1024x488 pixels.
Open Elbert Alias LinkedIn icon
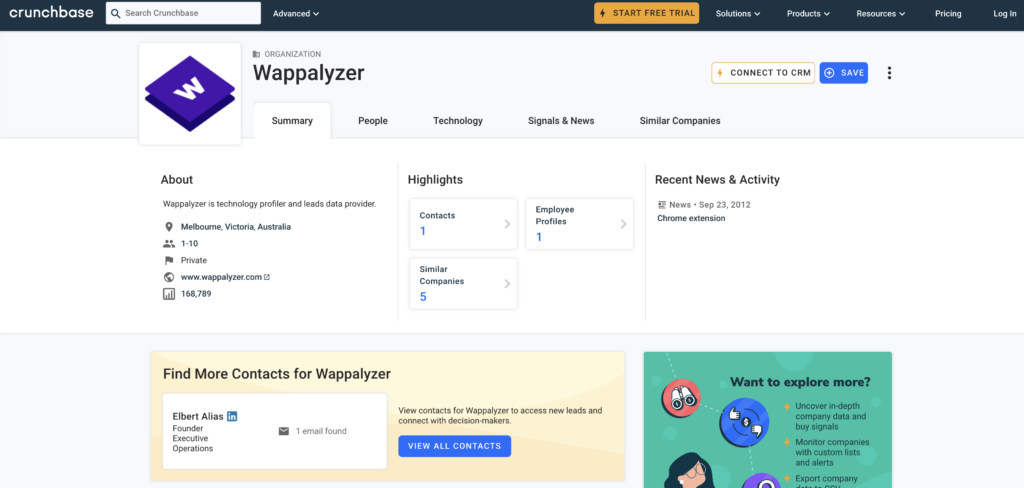(232, 416)
